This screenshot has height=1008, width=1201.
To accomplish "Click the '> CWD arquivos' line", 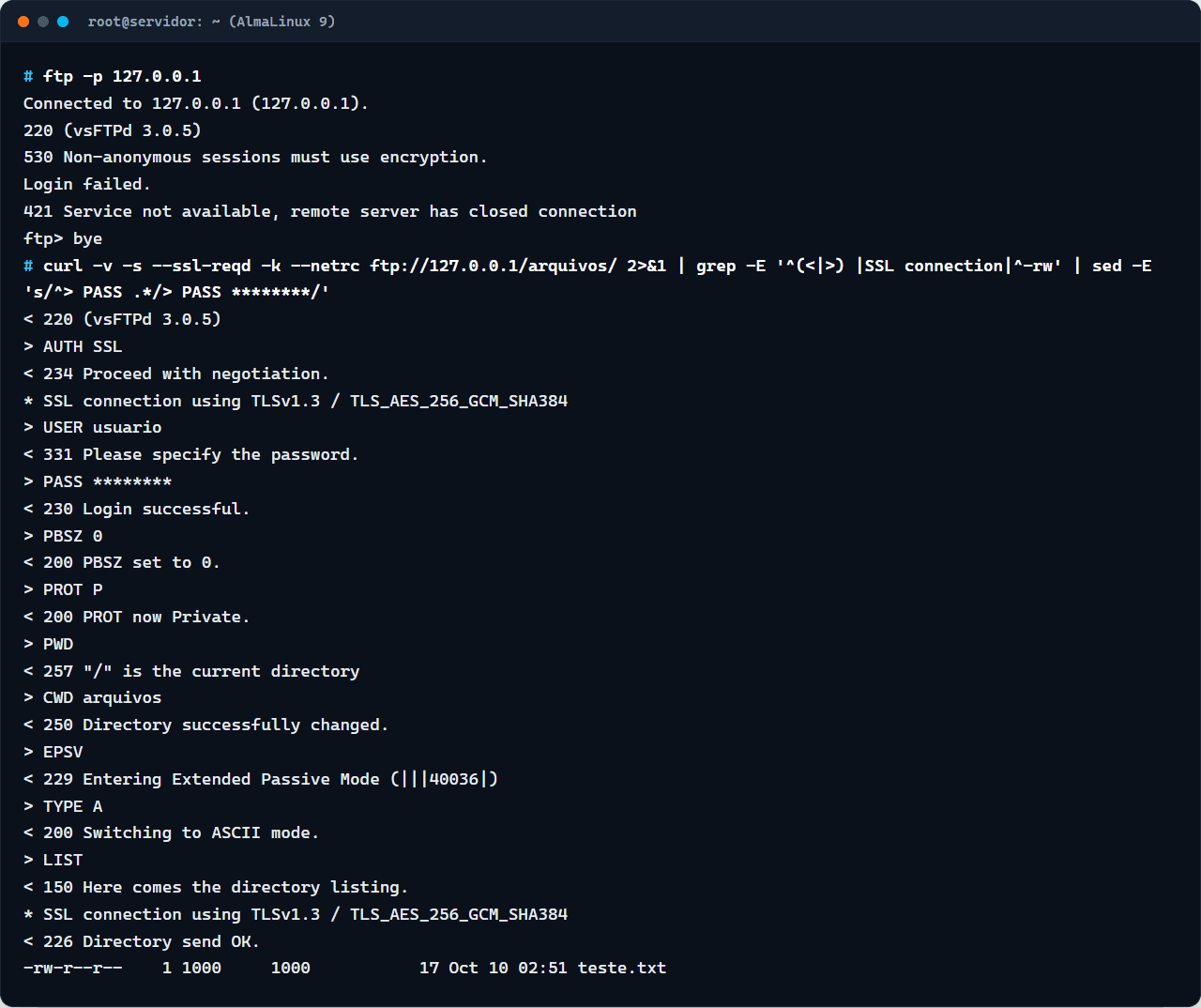I will (93, 697).
